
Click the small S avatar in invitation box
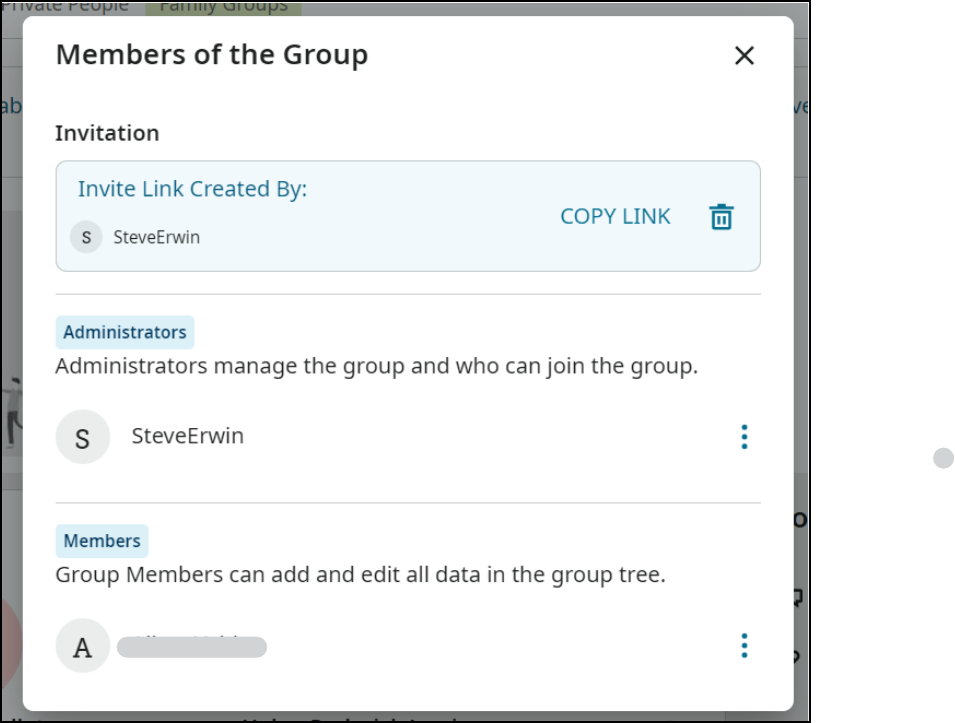point(86,237)
